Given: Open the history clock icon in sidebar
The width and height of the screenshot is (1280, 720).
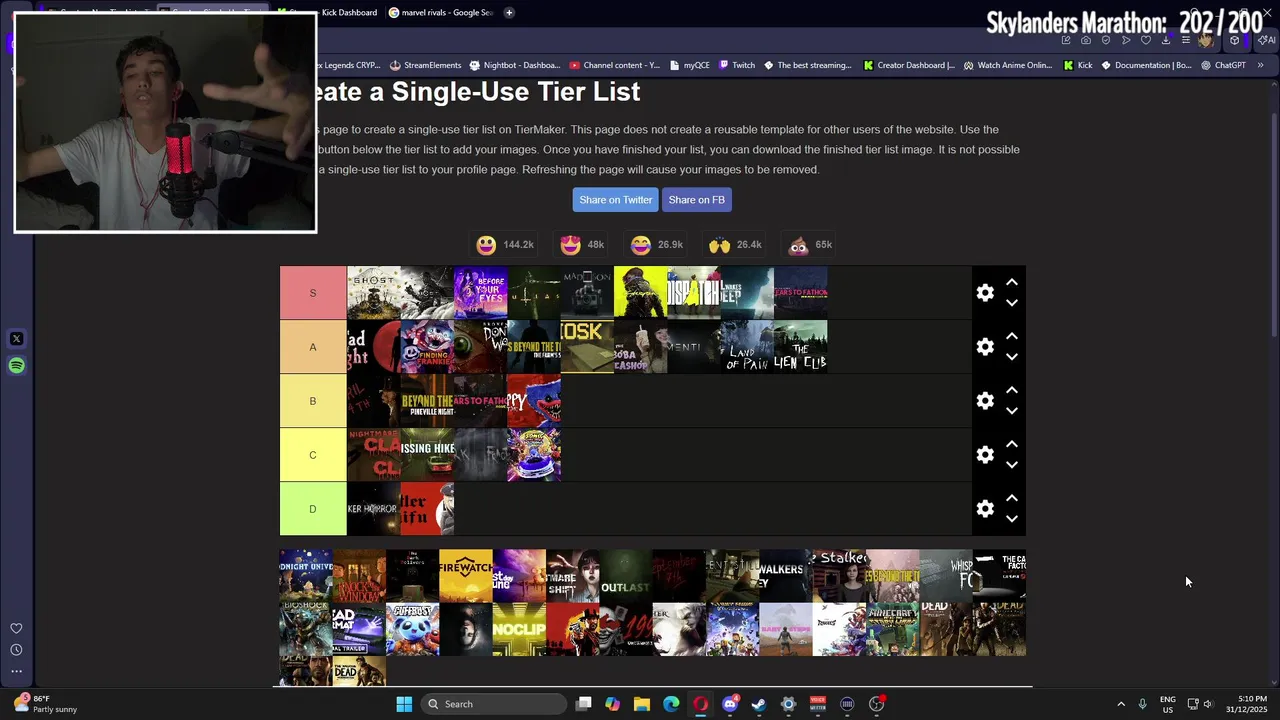Looking at the screenshot, I should point(16,650).
